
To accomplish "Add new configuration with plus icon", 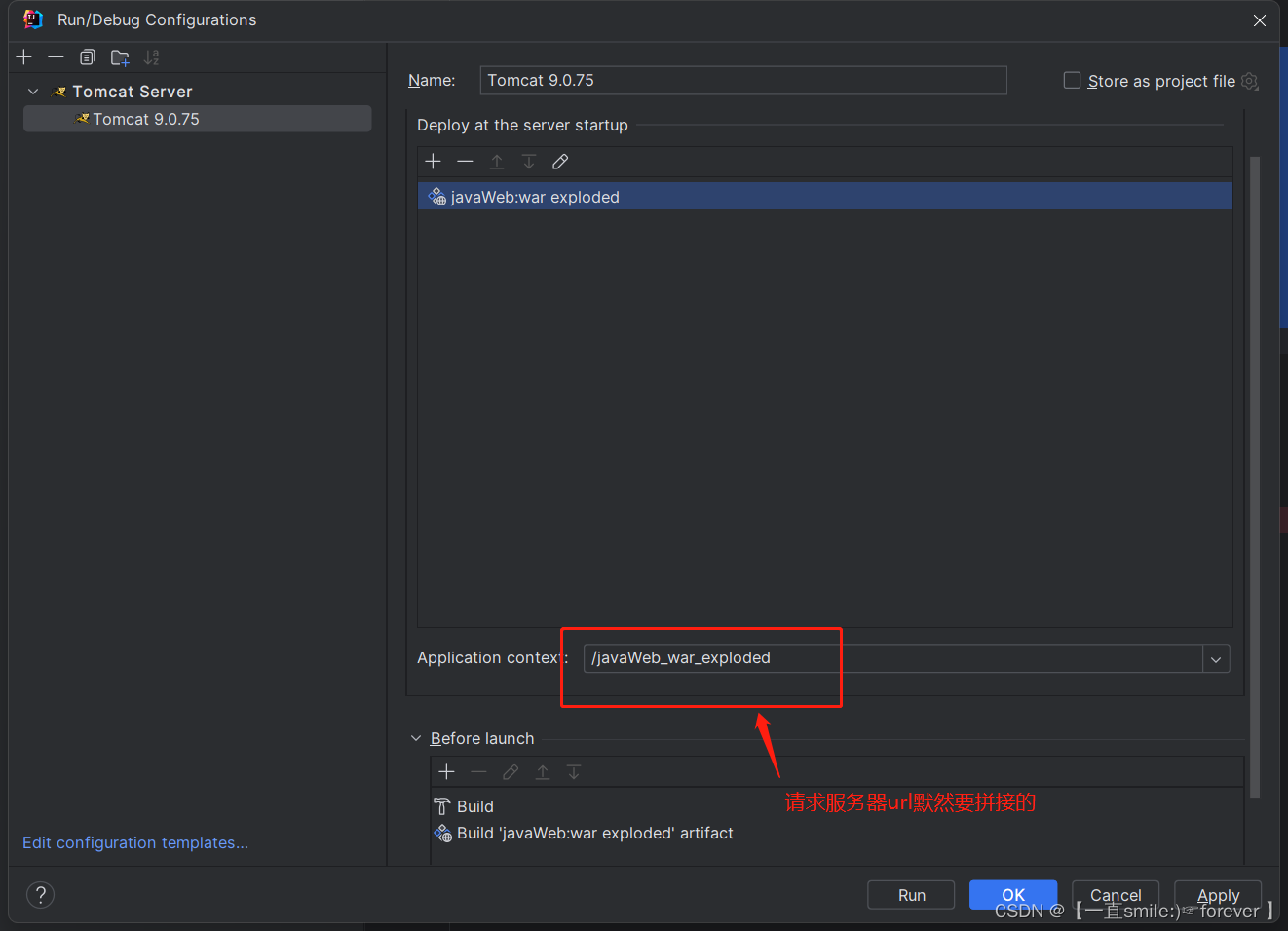I will [x=24, y=57].
